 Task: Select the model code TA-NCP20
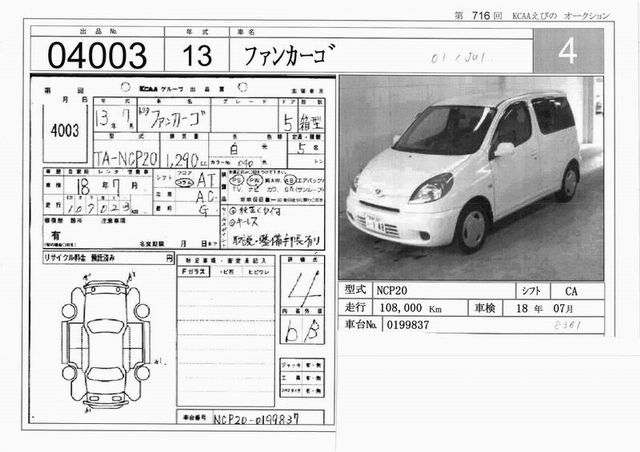point(125,159)
